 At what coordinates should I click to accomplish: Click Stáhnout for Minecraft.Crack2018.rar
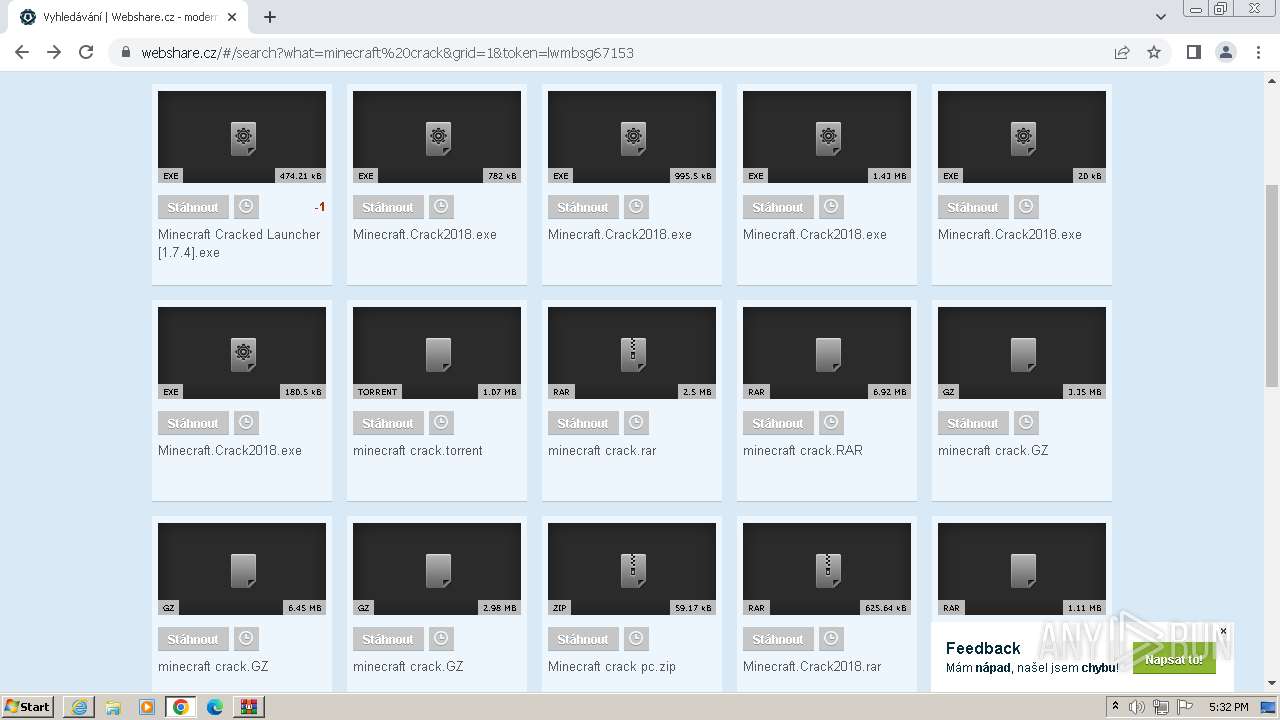pos(778,639)
